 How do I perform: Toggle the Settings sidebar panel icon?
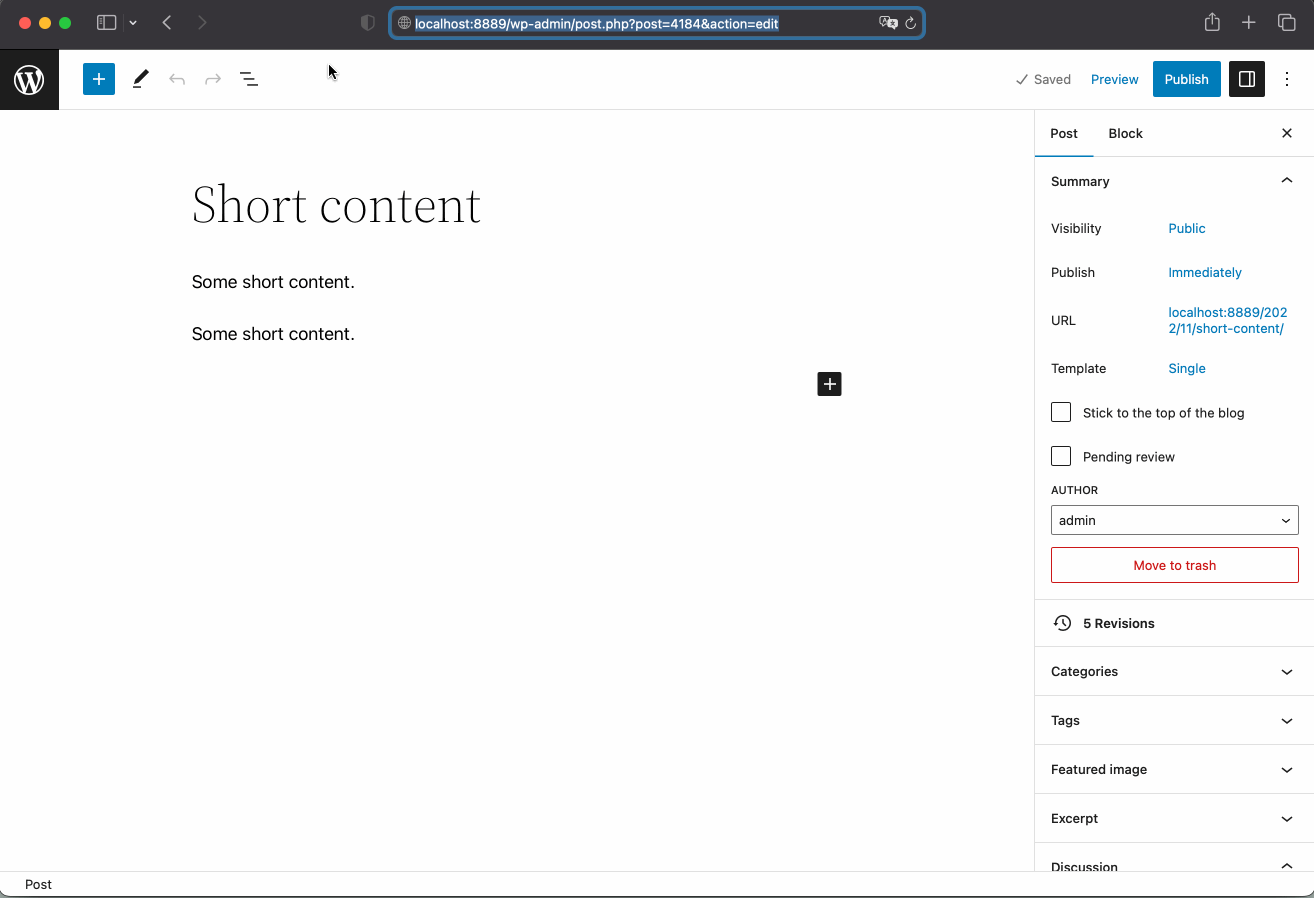pos(1246,79)
